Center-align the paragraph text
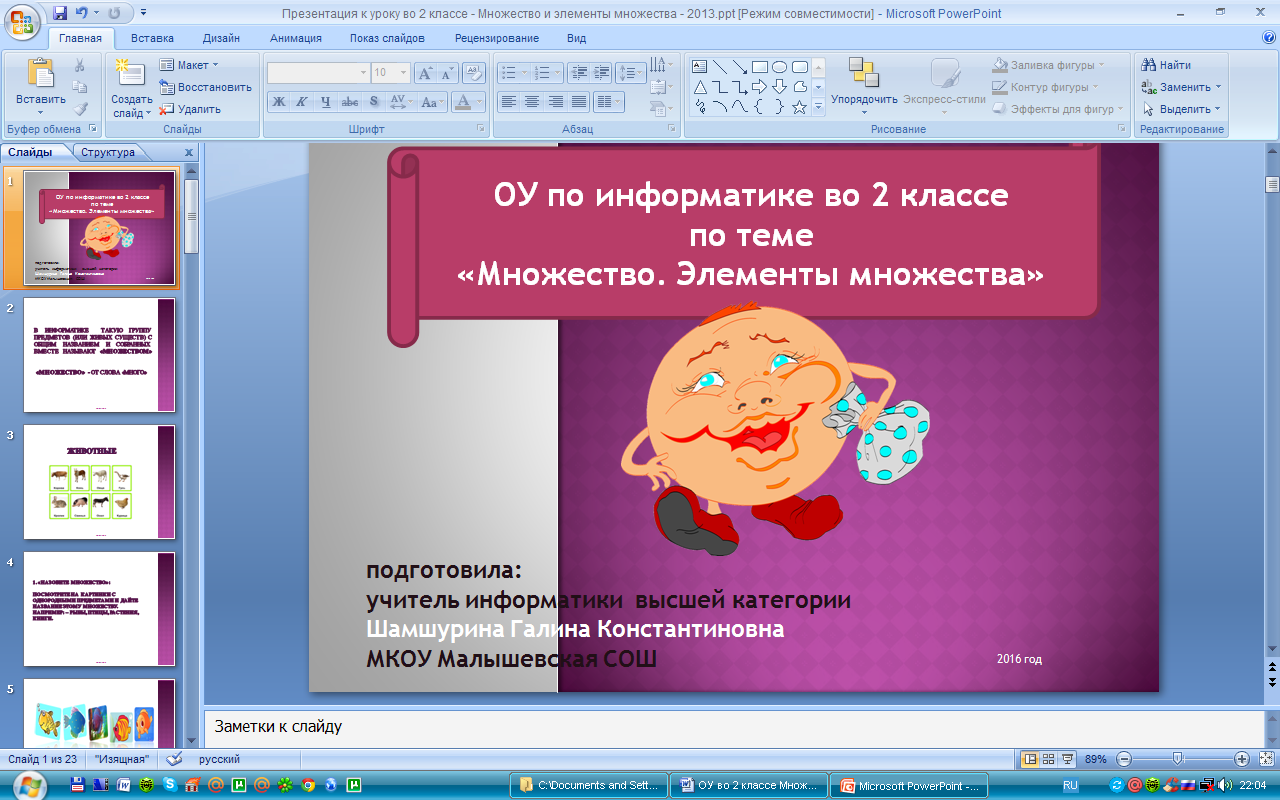1280x800 pixels. coord(532,102)
